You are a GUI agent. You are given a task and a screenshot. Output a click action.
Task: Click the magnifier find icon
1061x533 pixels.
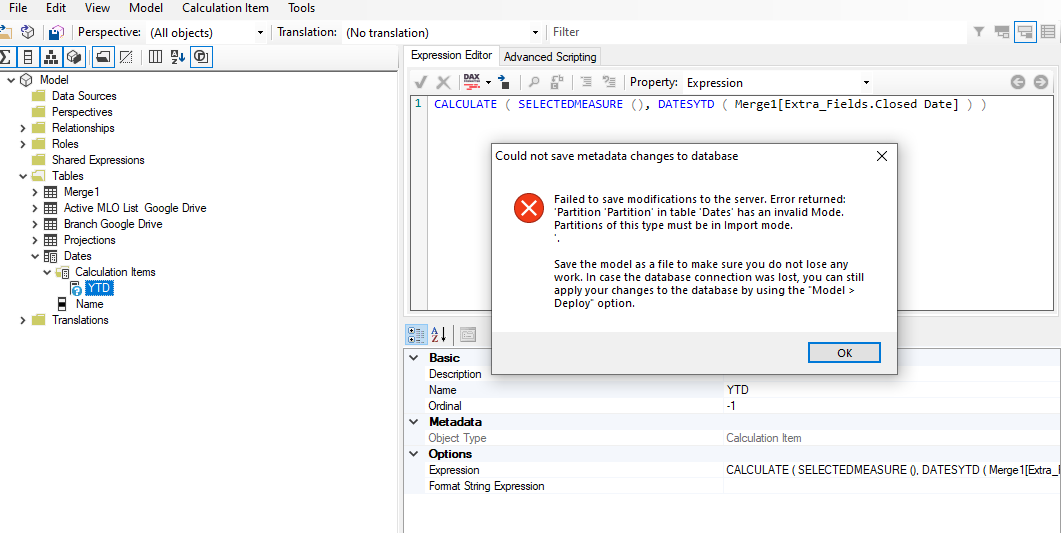pos(534,83)
